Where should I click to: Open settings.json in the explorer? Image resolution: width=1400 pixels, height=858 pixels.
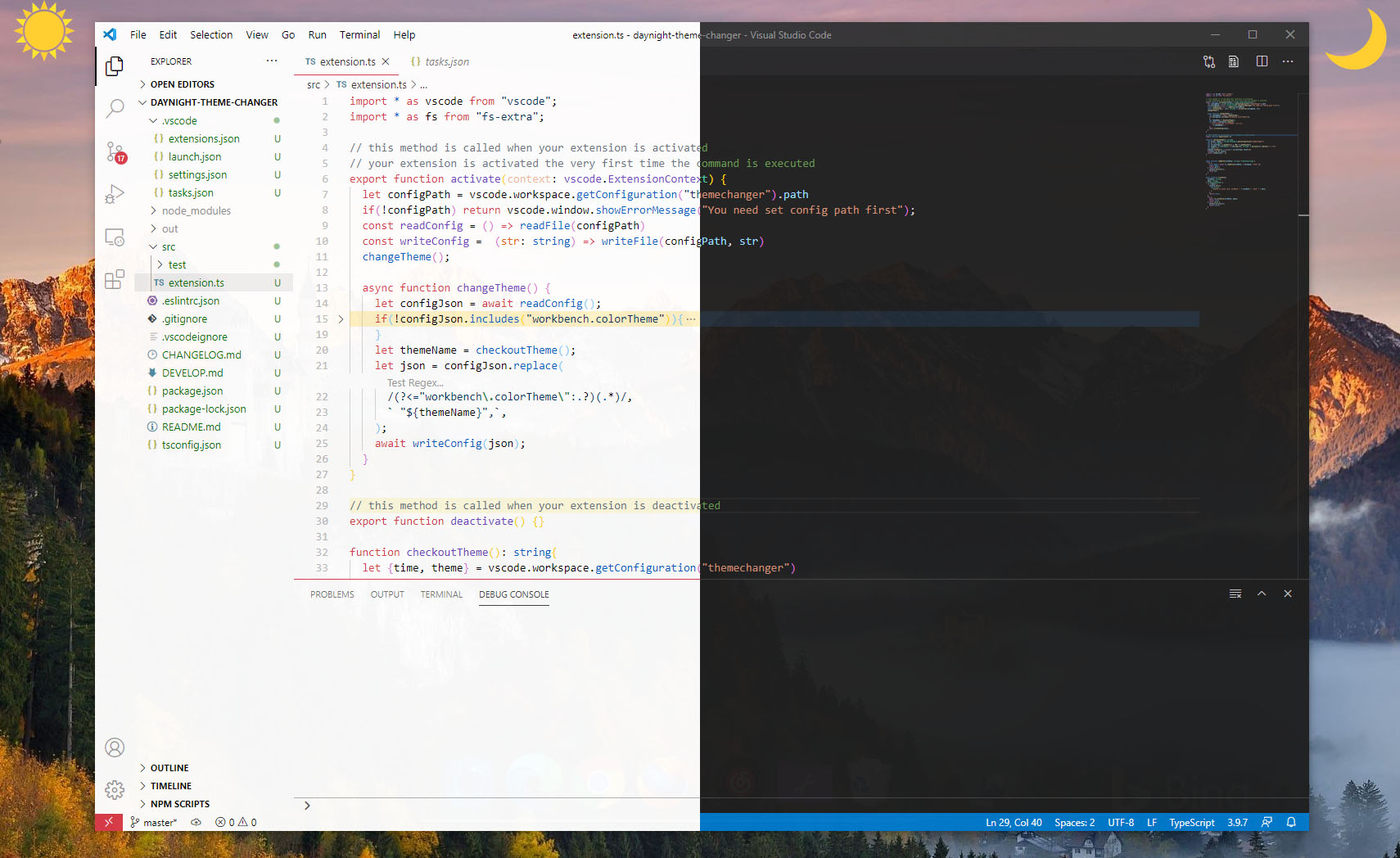pyautogui.click(x=213, y=174)
